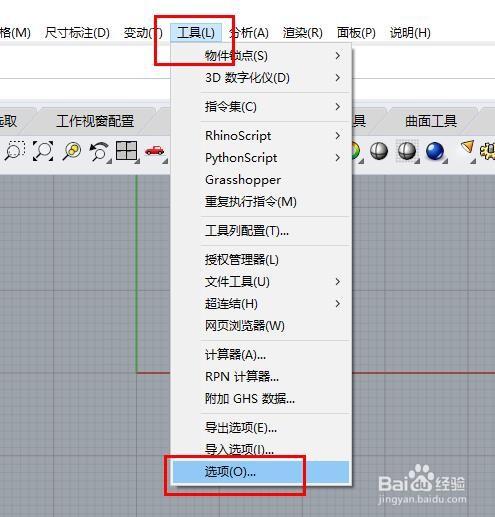Screen dimensions: 495x517
Task: Open RPN 计算器... menu entry
Action: 261,377
